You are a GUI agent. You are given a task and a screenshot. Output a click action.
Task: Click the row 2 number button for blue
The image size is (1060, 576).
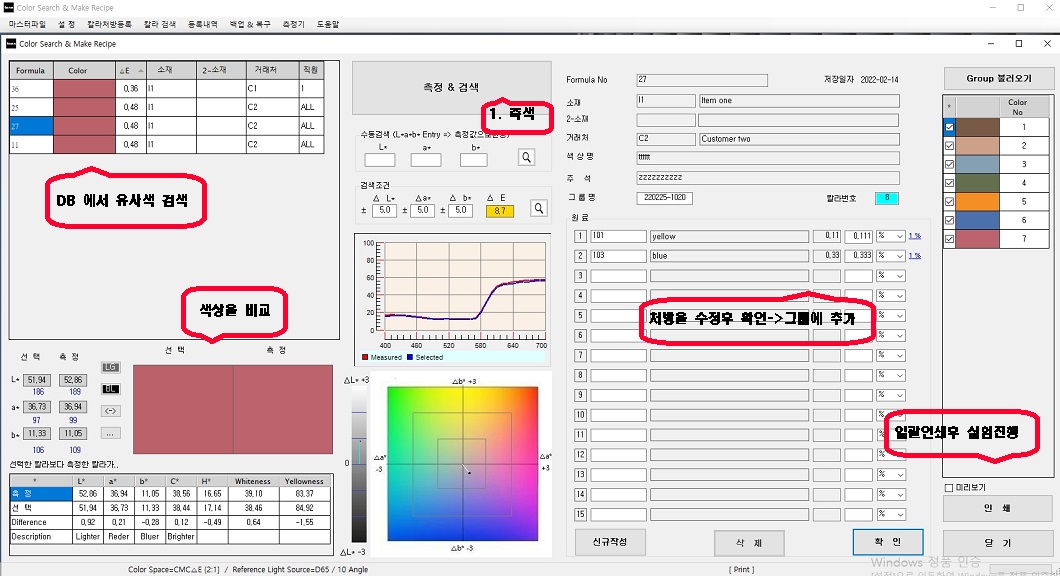[x=580, y=256]
